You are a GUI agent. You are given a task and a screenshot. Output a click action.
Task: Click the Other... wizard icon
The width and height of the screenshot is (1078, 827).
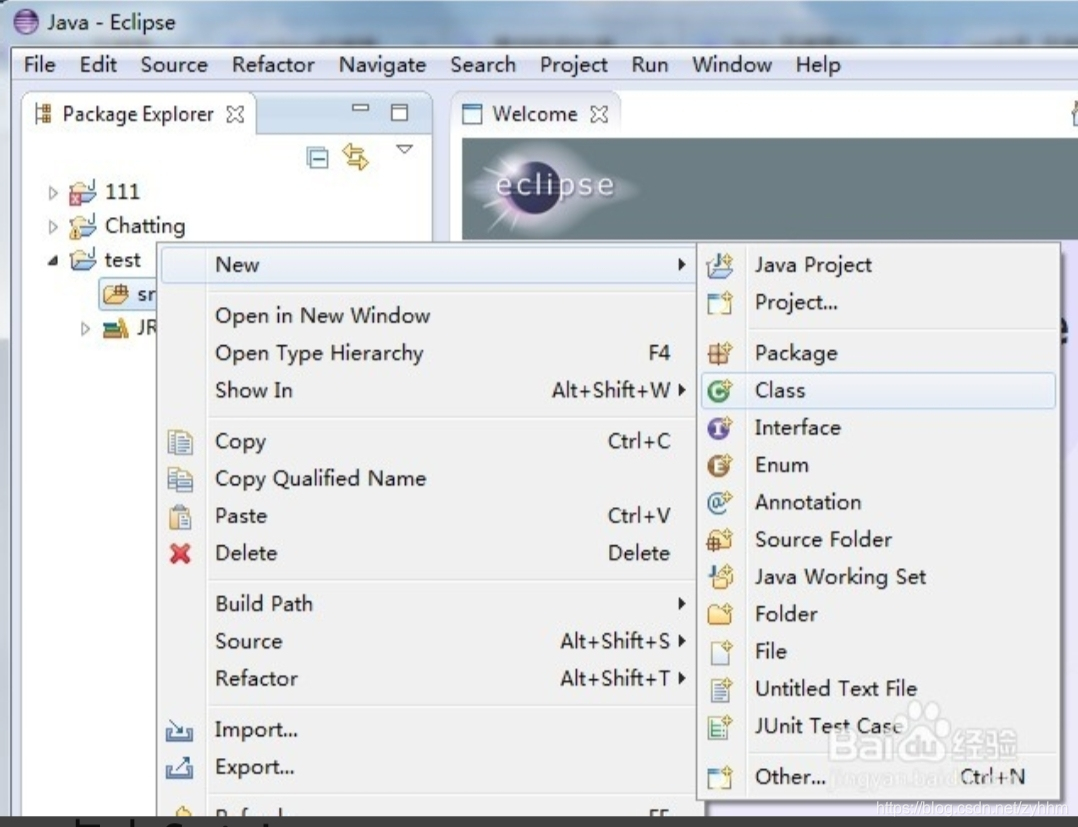(720, 778)
